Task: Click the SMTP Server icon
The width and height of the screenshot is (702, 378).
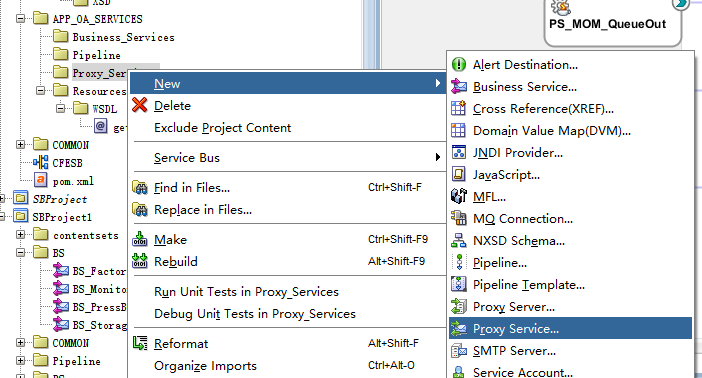Action: click(458, 350)
